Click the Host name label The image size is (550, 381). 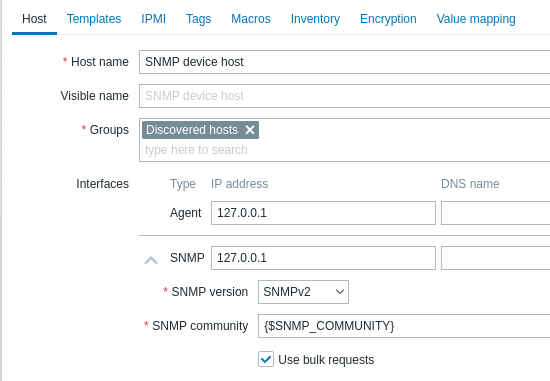coord(100,62)
